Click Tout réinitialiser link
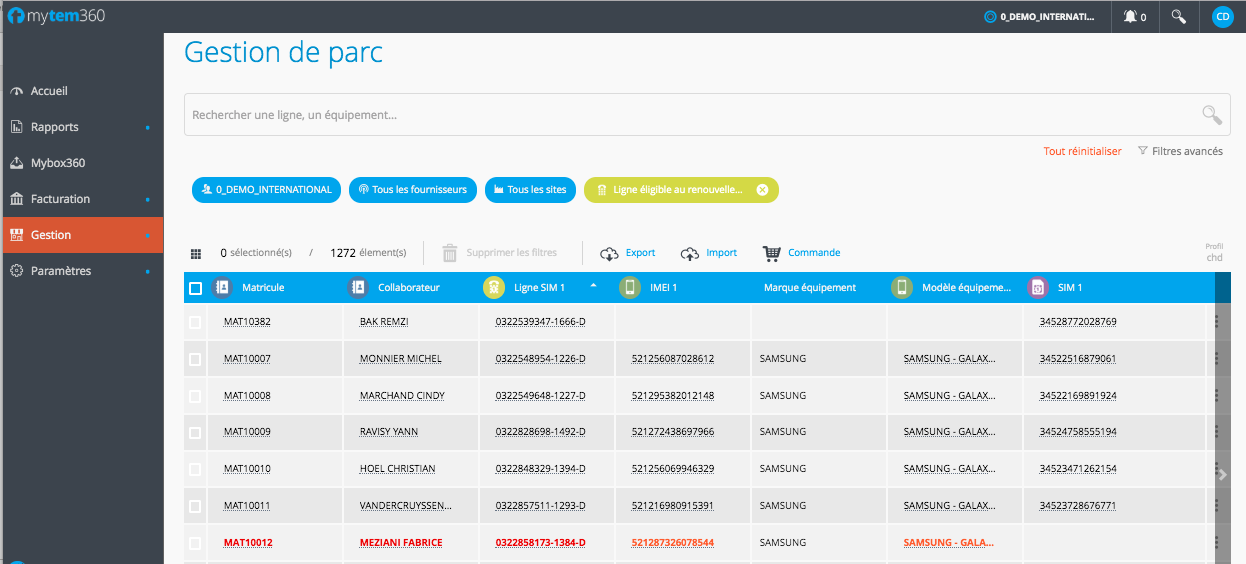1246x564 pixels. tap(1082, 151)
